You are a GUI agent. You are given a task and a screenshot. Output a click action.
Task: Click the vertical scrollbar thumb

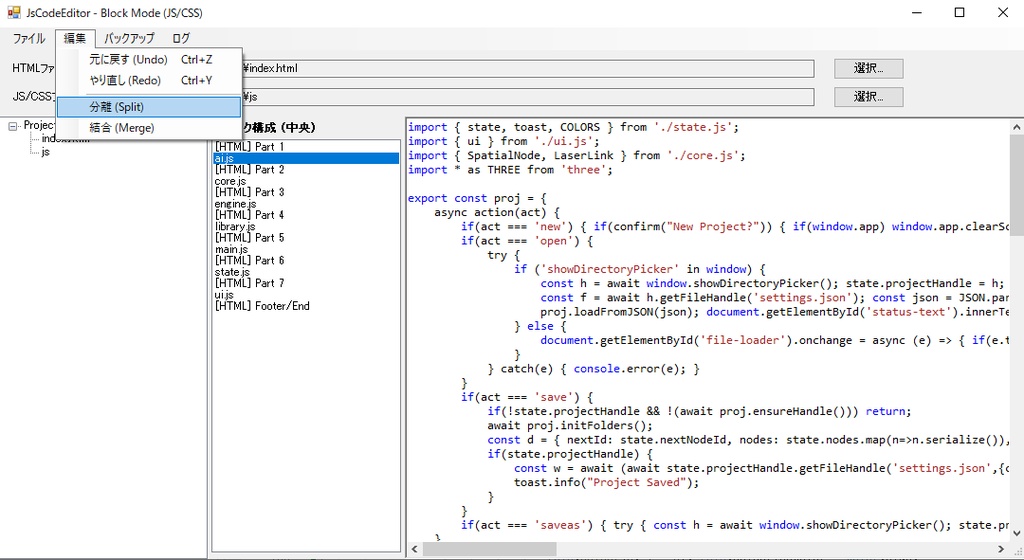(x=1017, y=185)
